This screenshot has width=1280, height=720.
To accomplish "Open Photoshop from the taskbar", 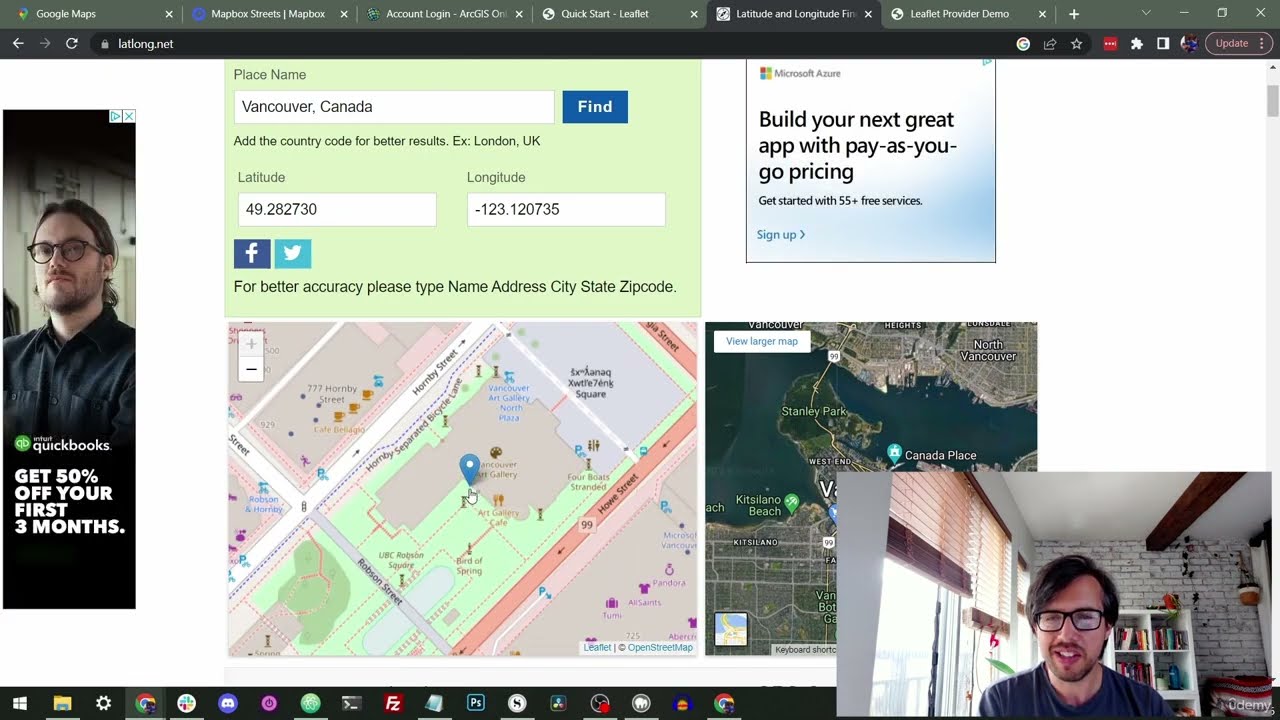I will [x=476, y=704].
